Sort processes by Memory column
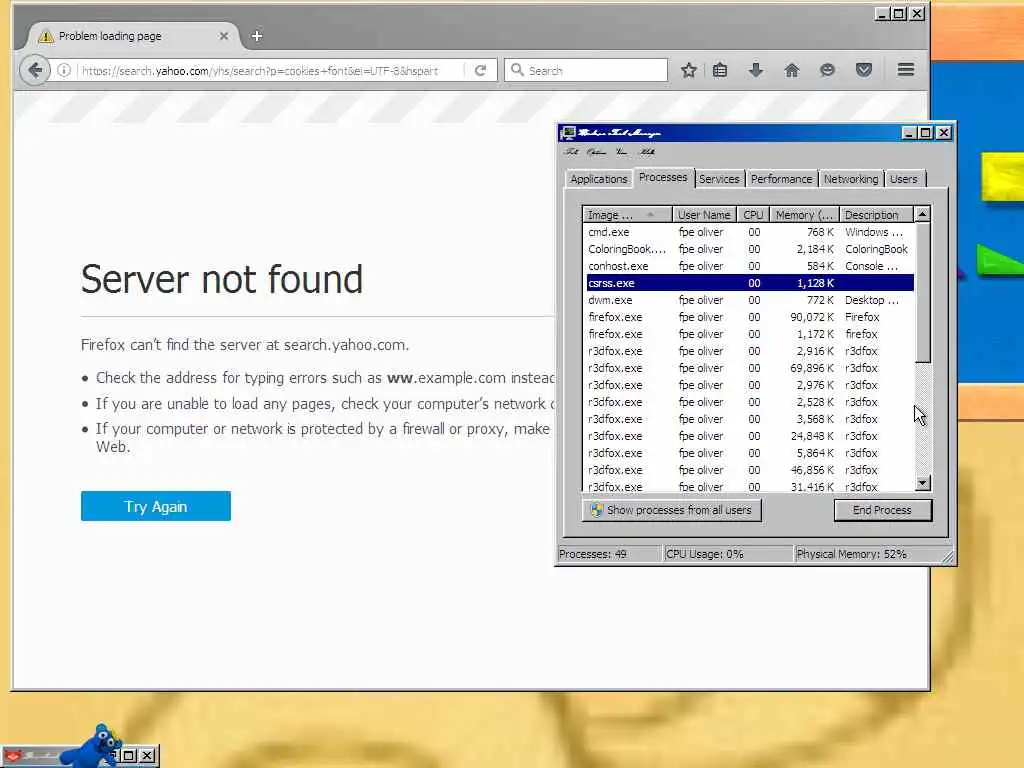 pos(805,215)
